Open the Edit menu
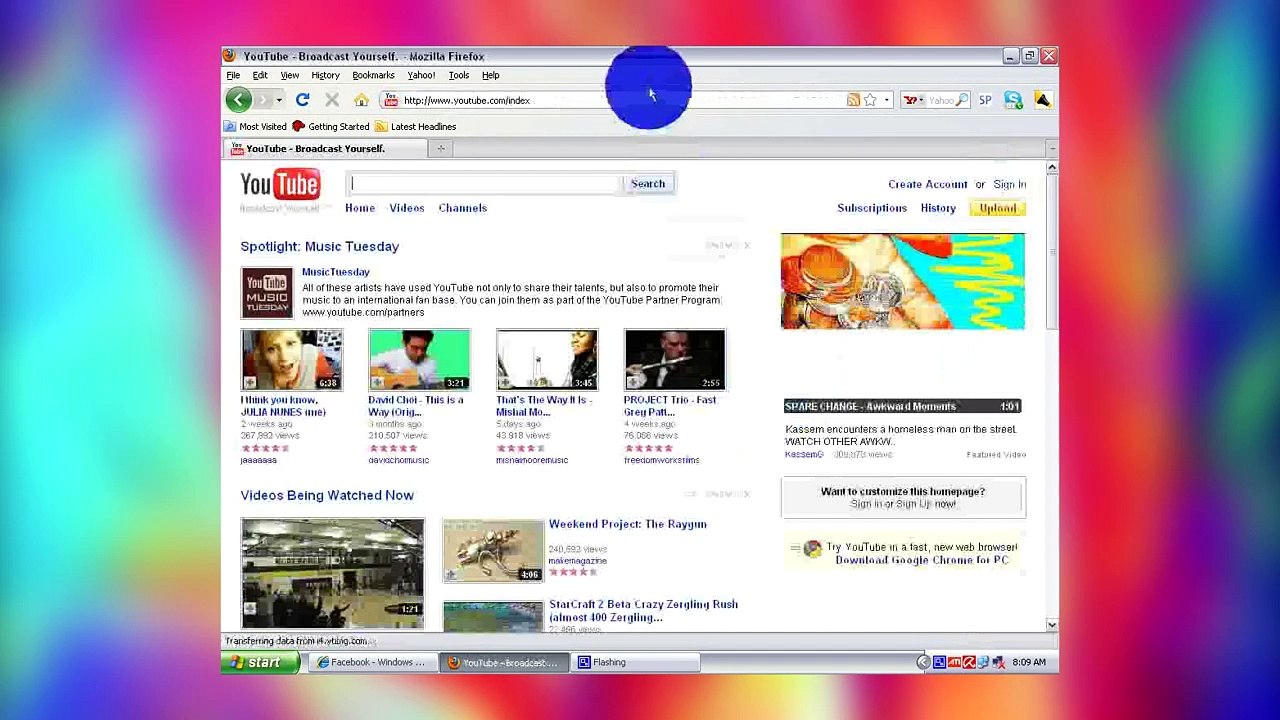This screenshot has height=720, width=1280. (x=260, y=75)
